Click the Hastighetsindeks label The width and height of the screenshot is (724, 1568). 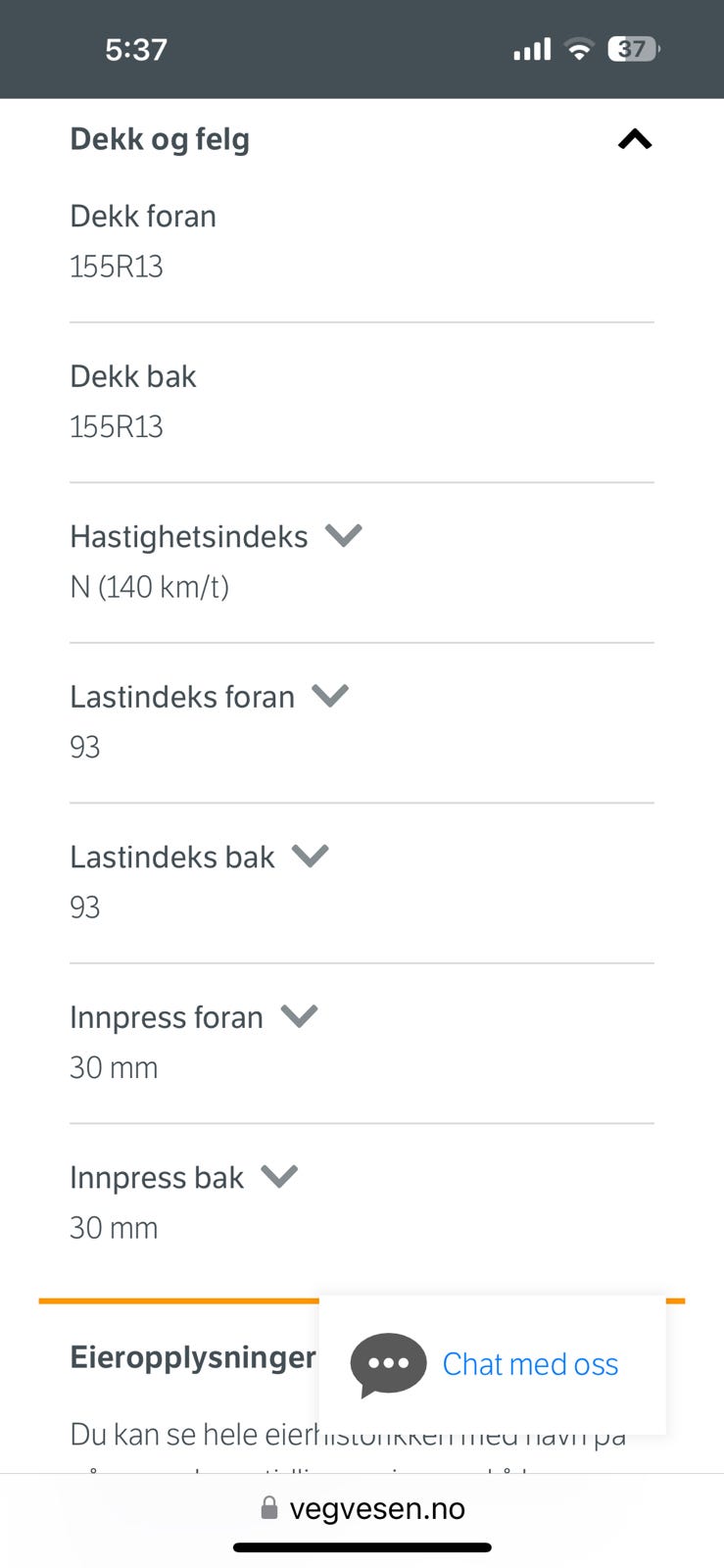(x=189, y=537)
